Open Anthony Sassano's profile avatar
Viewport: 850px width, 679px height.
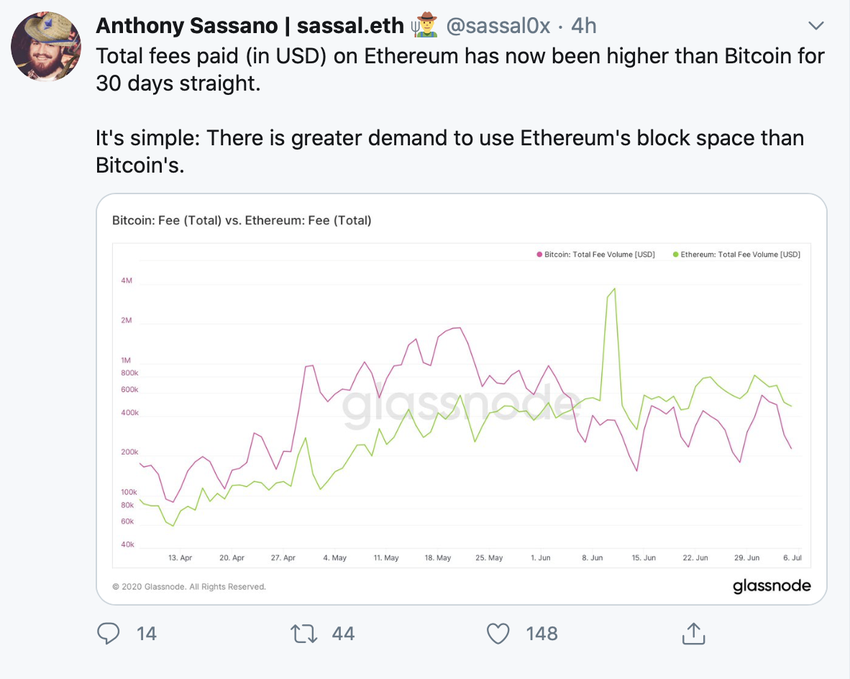46,47
